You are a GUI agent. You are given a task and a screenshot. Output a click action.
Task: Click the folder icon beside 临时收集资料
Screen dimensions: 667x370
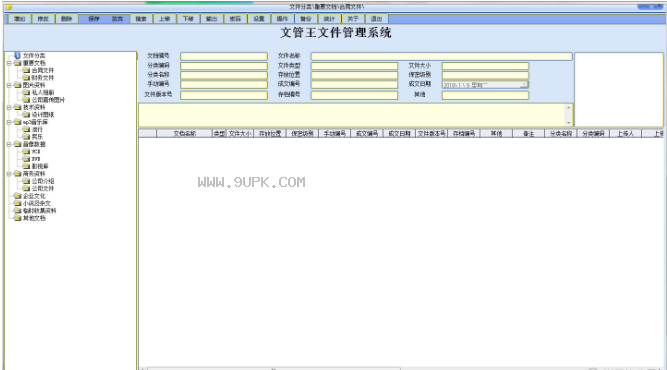(x=17, y=211)
